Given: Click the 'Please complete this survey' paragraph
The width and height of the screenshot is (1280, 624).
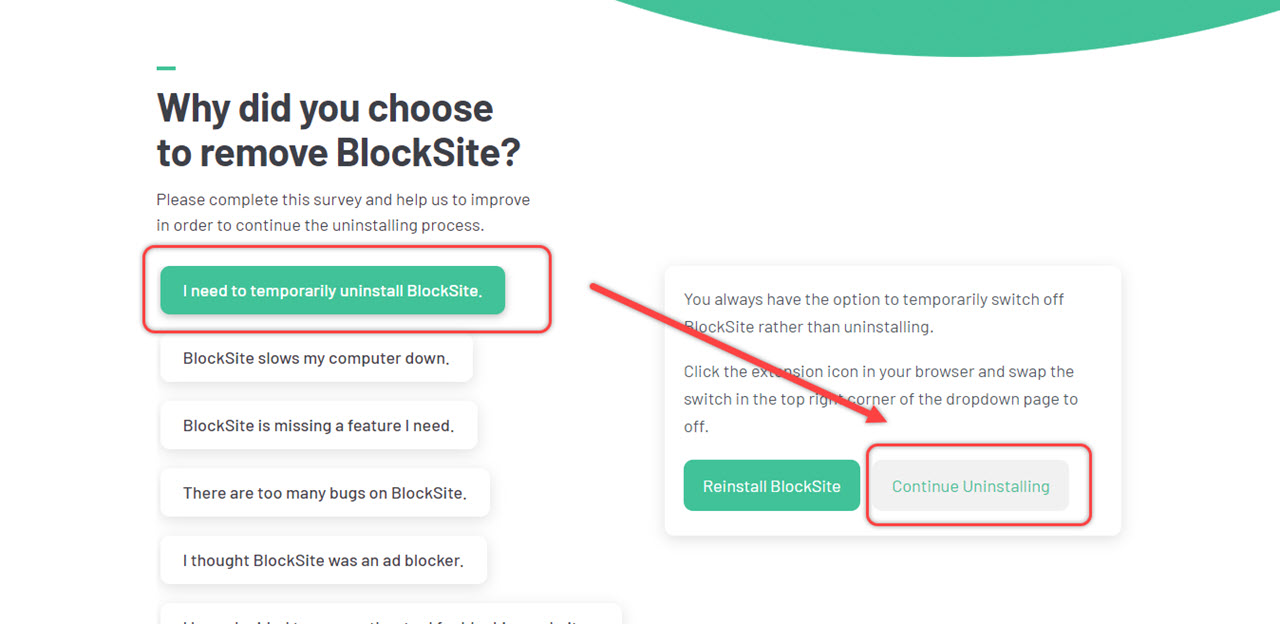Looking at the screenshot, I should click(x=343, y=199).
